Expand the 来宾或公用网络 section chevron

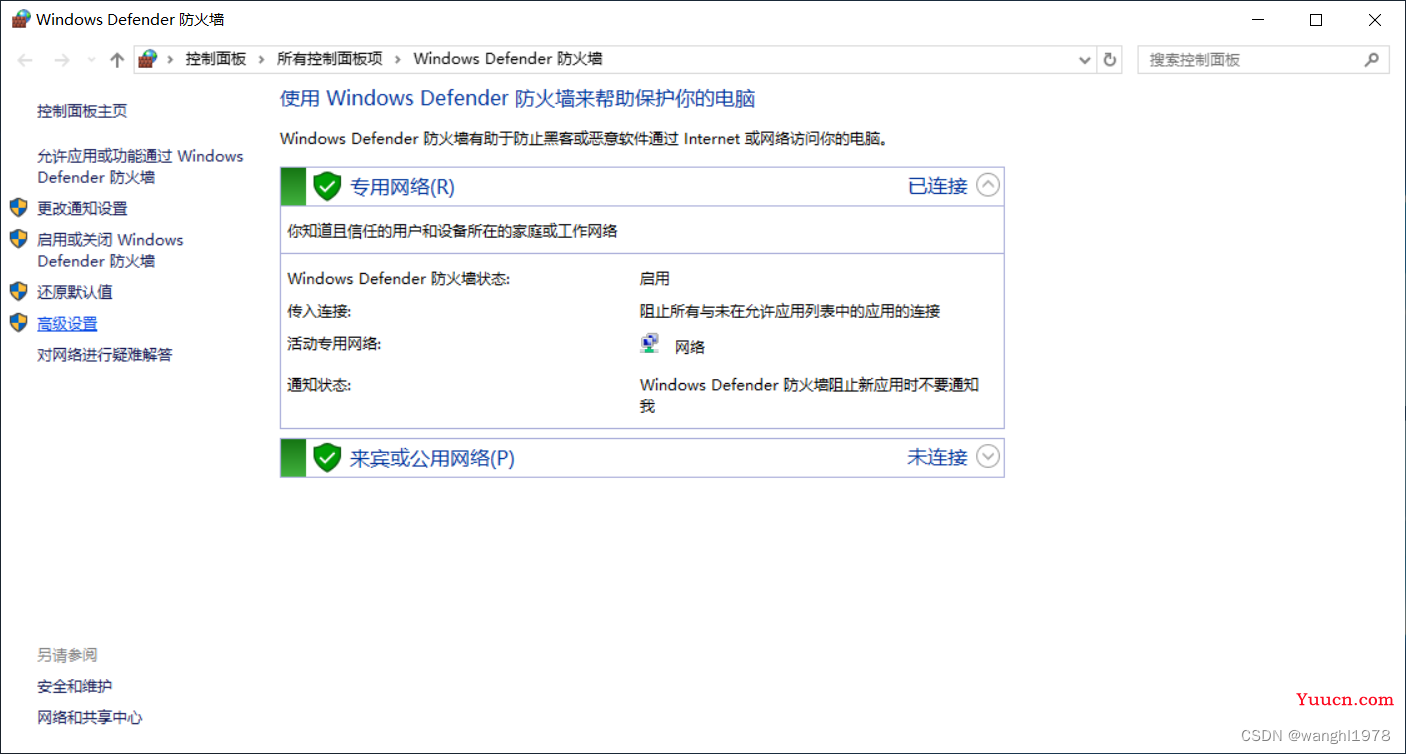tap(988, 456)
